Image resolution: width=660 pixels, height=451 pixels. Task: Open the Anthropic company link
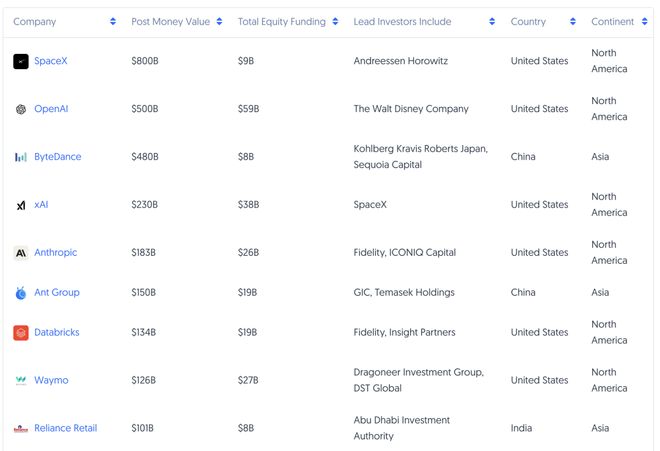(55, 253)
